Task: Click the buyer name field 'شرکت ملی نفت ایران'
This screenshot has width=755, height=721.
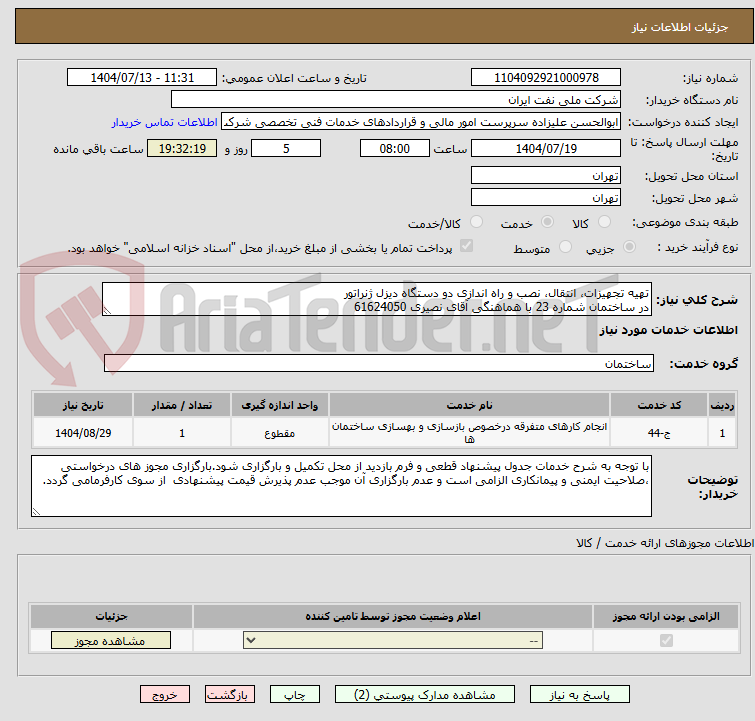Action: click(x=396, y=100)
